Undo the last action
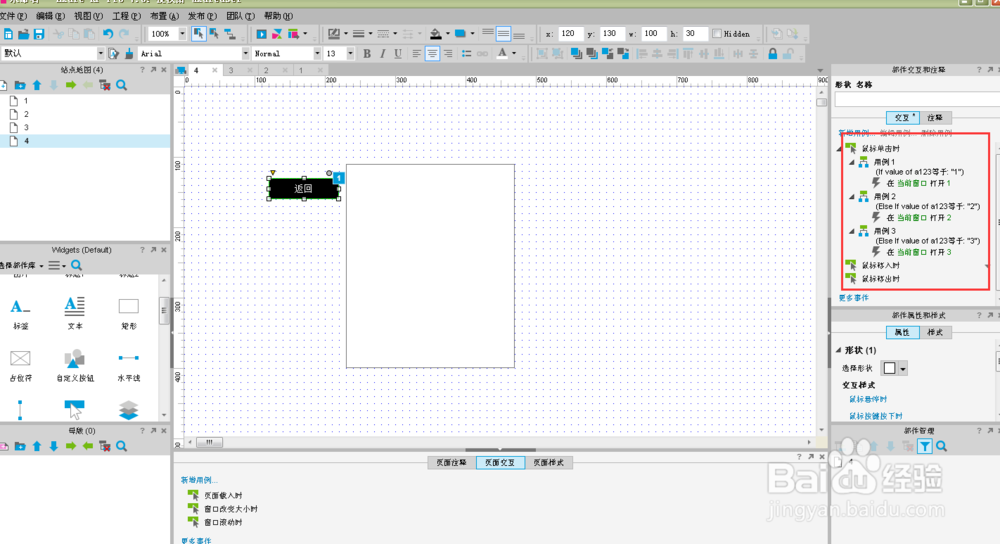Viewport: 1000px width, 544px height. tap(108, 34)
